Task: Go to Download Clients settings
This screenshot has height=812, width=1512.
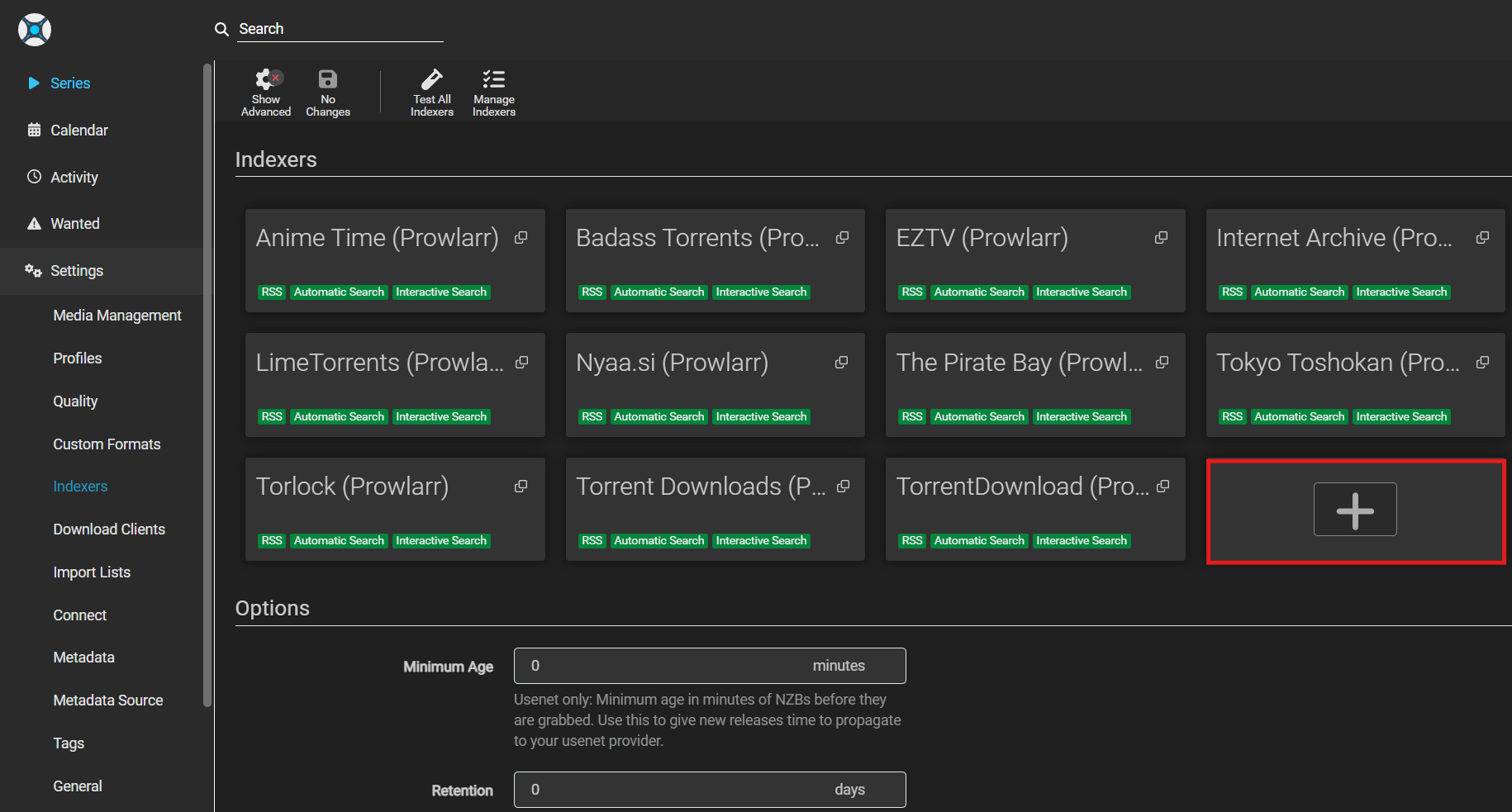Action: click(x=109, y=529)
